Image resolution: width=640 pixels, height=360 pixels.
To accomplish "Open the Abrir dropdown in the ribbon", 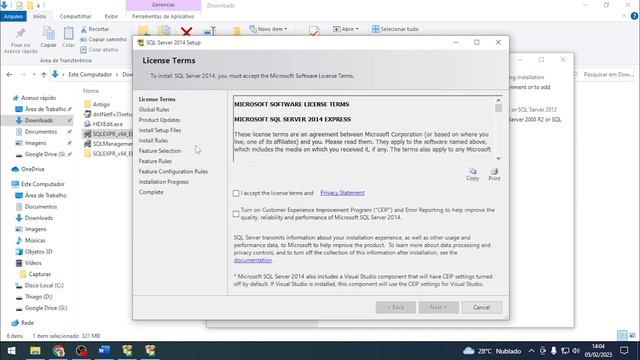I will (x=346, y=29).
